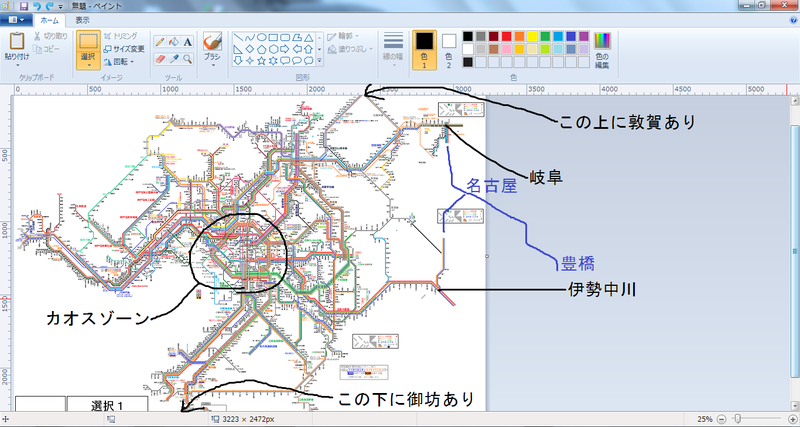Open the blue Paint file menu button
The width and height of the screenshot is (800, 427).
point(16,20)
